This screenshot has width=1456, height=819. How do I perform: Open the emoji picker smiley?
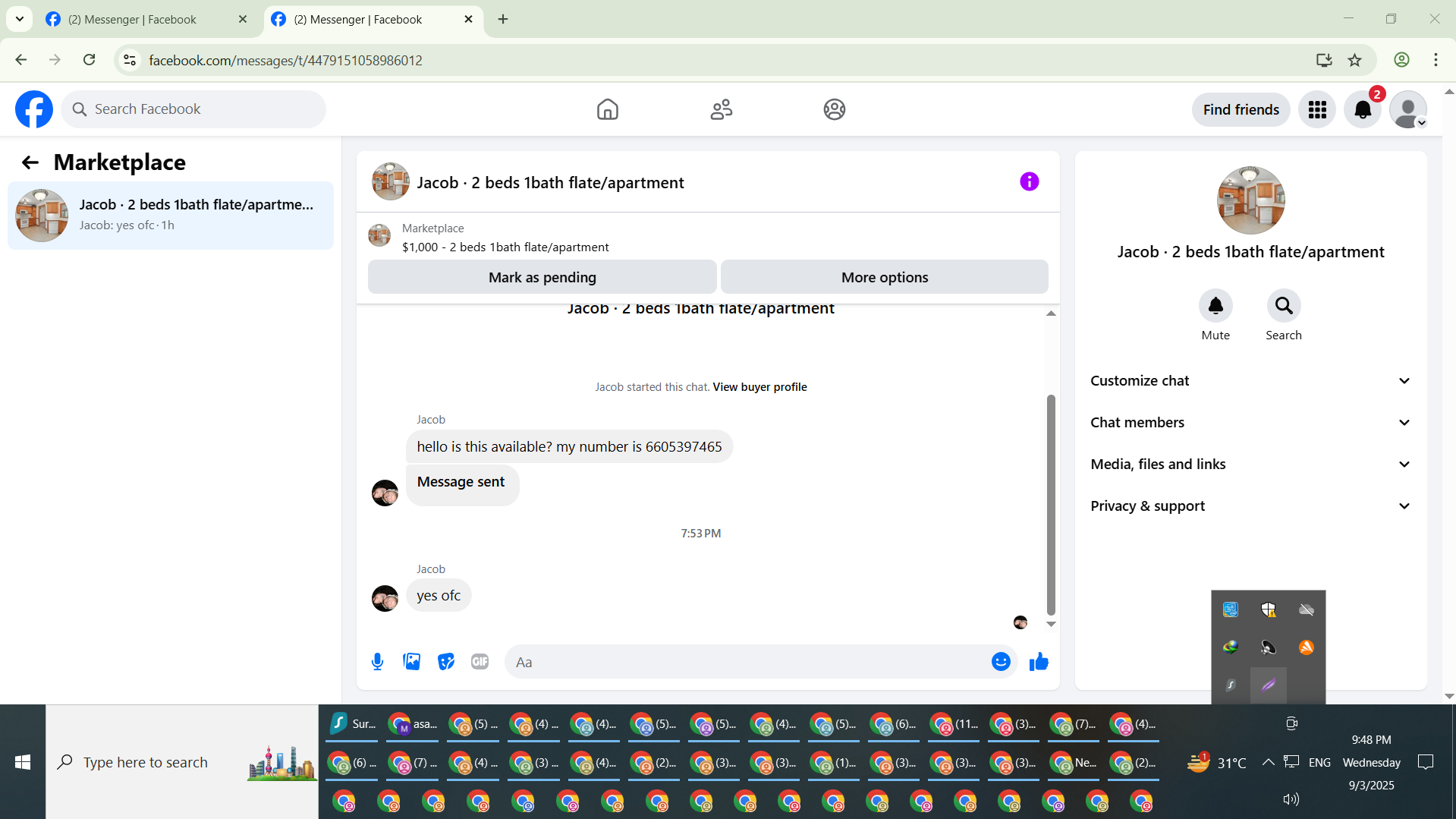(1001, 662)
